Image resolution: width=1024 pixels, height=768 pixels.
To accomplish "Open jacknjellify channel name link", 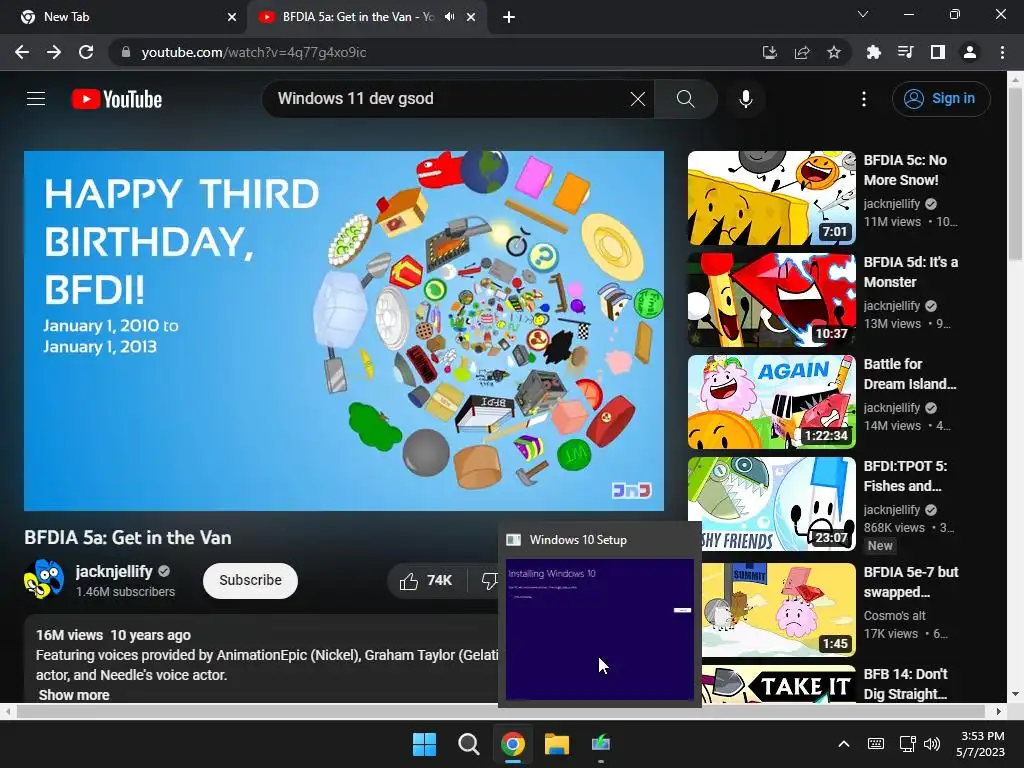I will point(114,571).
